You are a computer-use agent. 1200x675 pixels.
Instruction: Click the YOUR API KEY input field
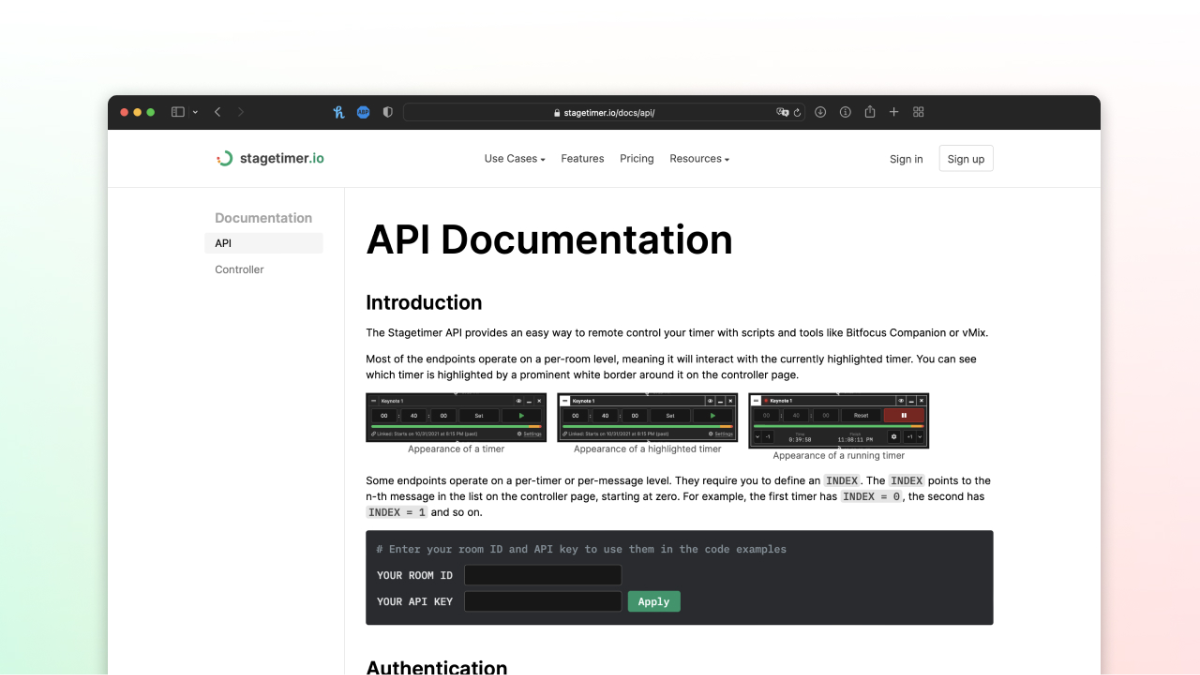coord(543,602)
